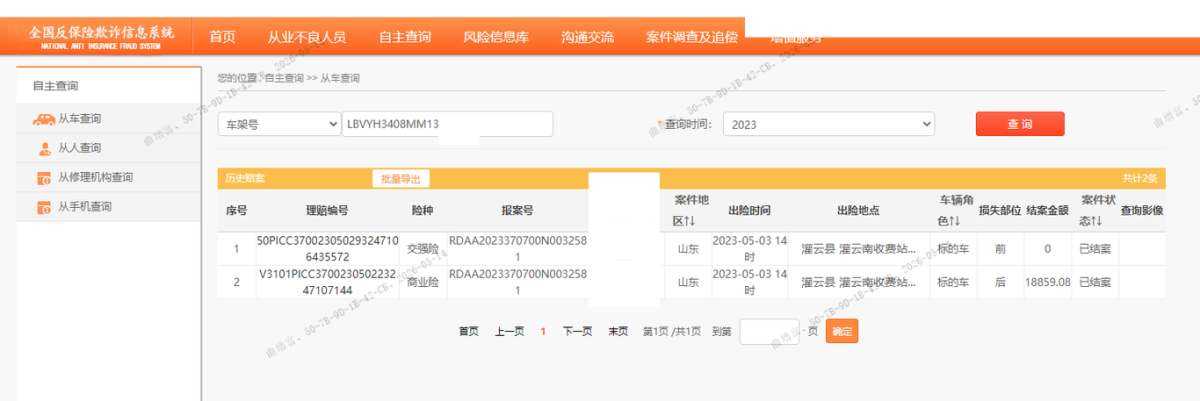The image size is (1200, 401).
Task: Click the report number in the 交强险 row
Action: pyautogui.click(x=517, y=249)
